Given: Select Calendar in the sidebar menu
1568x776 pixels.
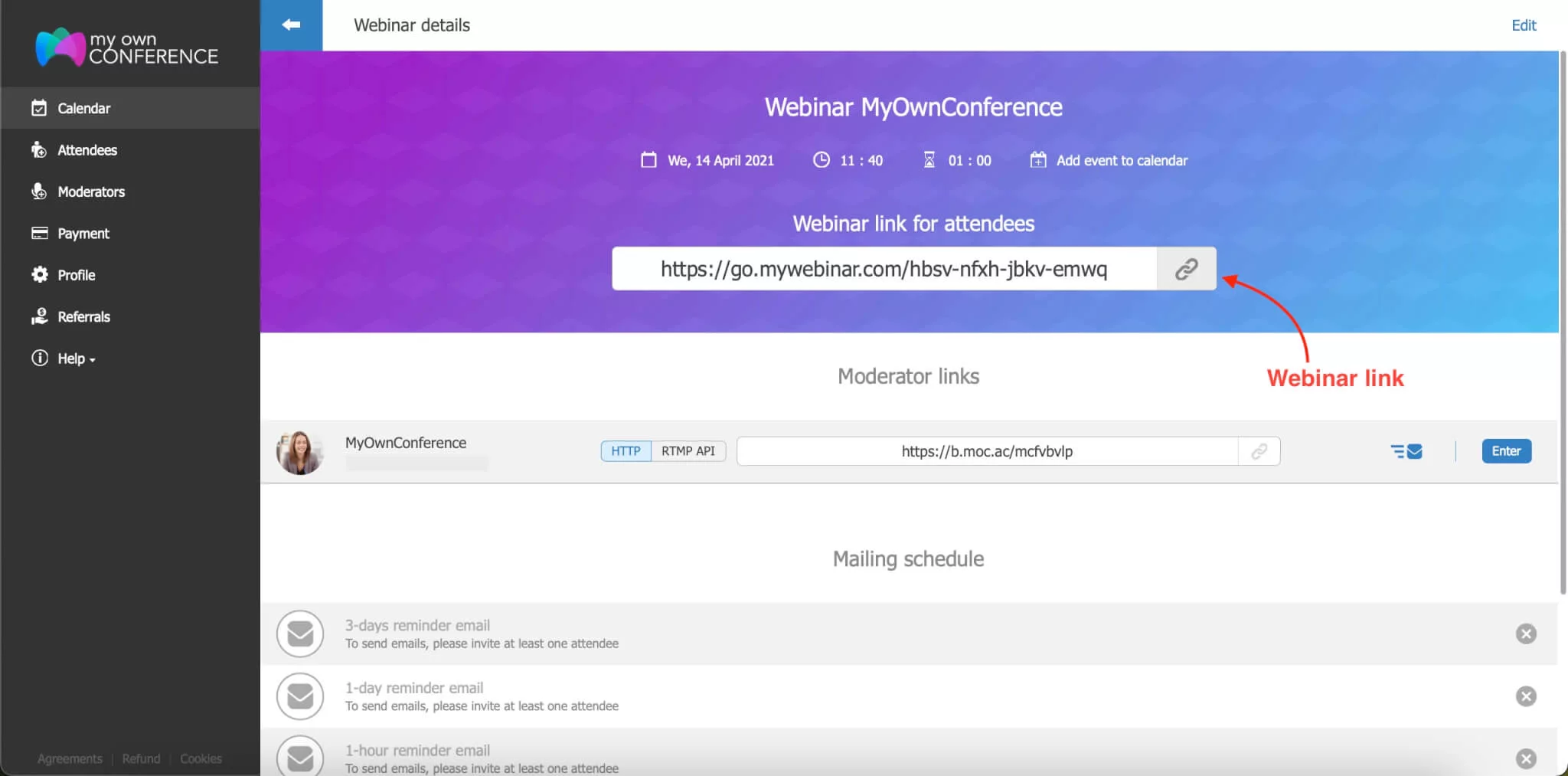Looking at the screenshot, I should [83, 108].
